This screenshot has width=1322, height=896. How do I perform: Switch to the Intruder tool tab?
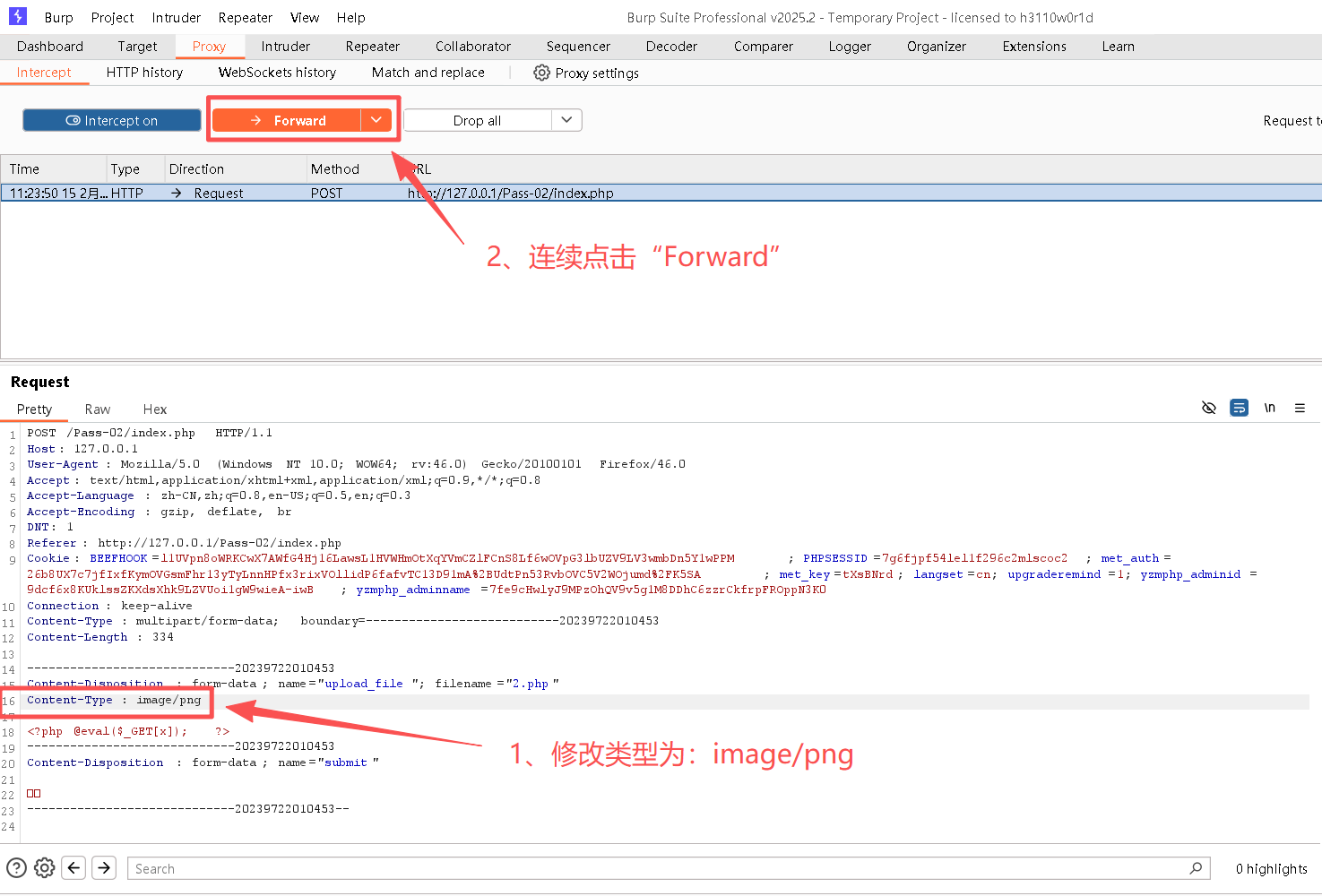286,47
